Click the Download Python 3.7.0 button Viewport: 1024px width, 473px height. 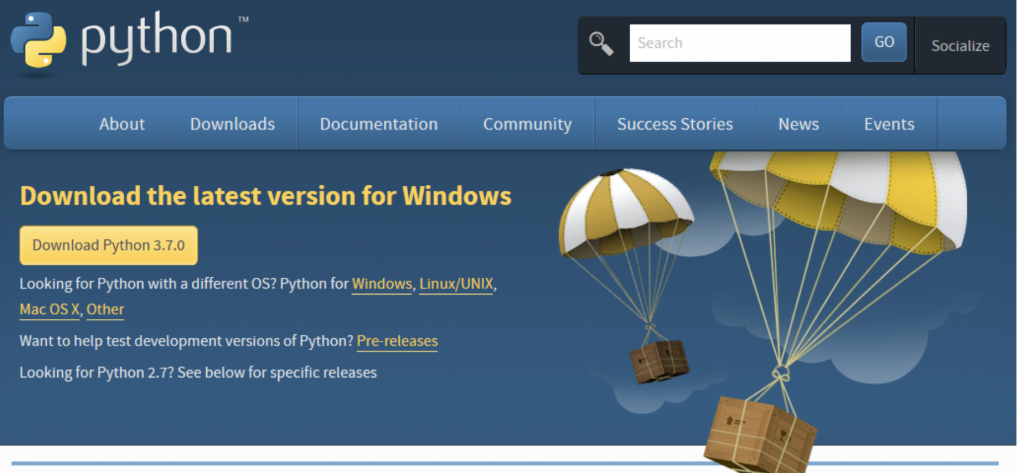108,246
